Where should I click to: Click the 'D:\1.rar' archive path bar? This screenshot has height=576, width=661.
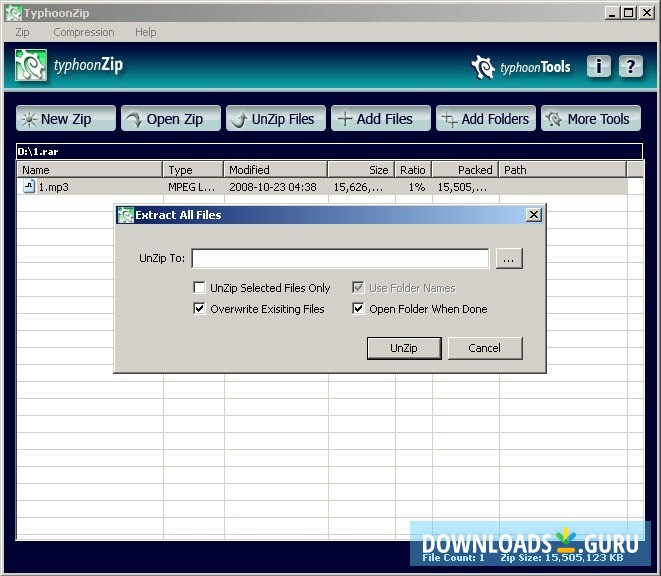click(x=330, y=151)
